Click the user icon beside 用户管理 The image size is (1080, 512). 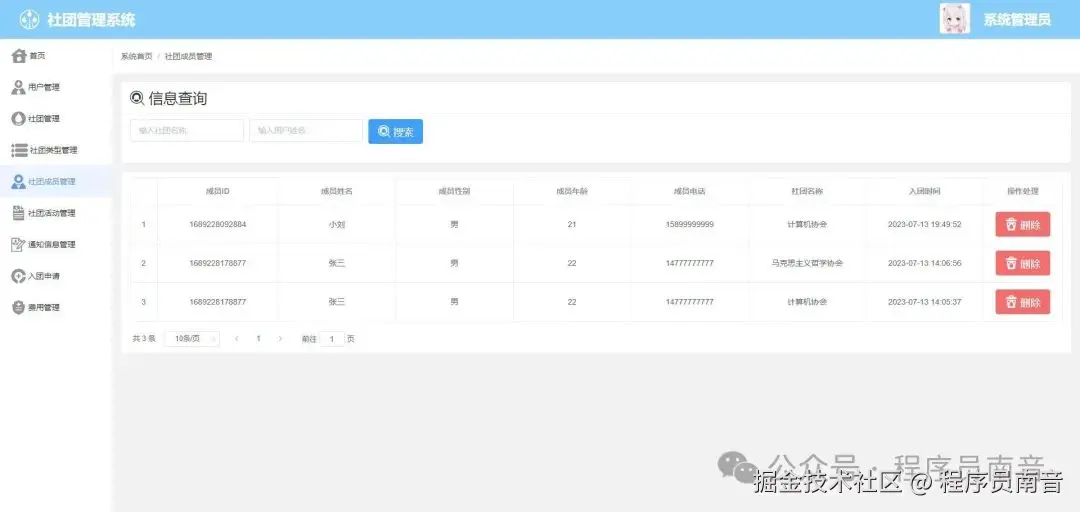pos(19,88)
